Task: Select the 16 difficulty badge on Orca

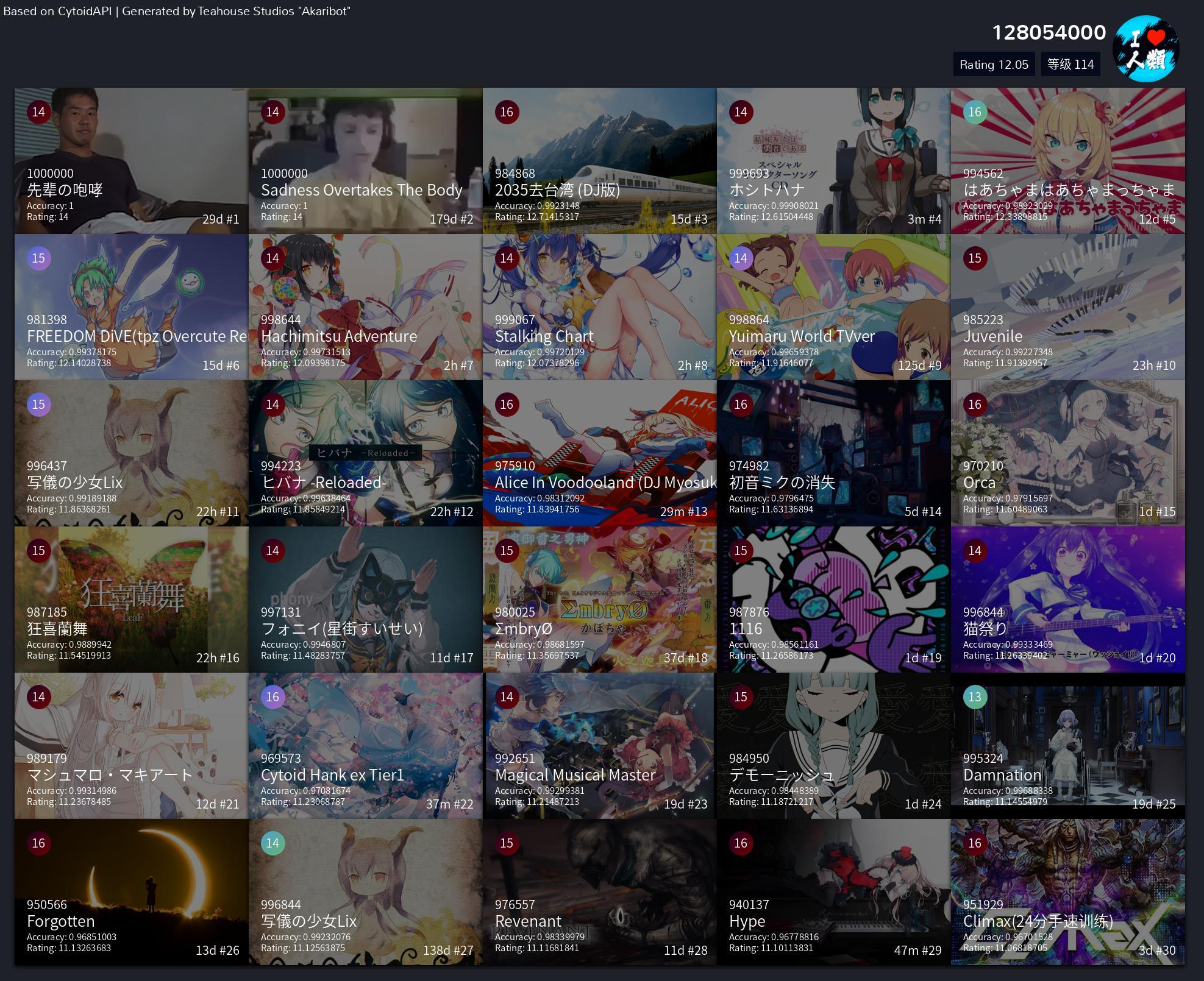Action: click(x=975, y=405)
